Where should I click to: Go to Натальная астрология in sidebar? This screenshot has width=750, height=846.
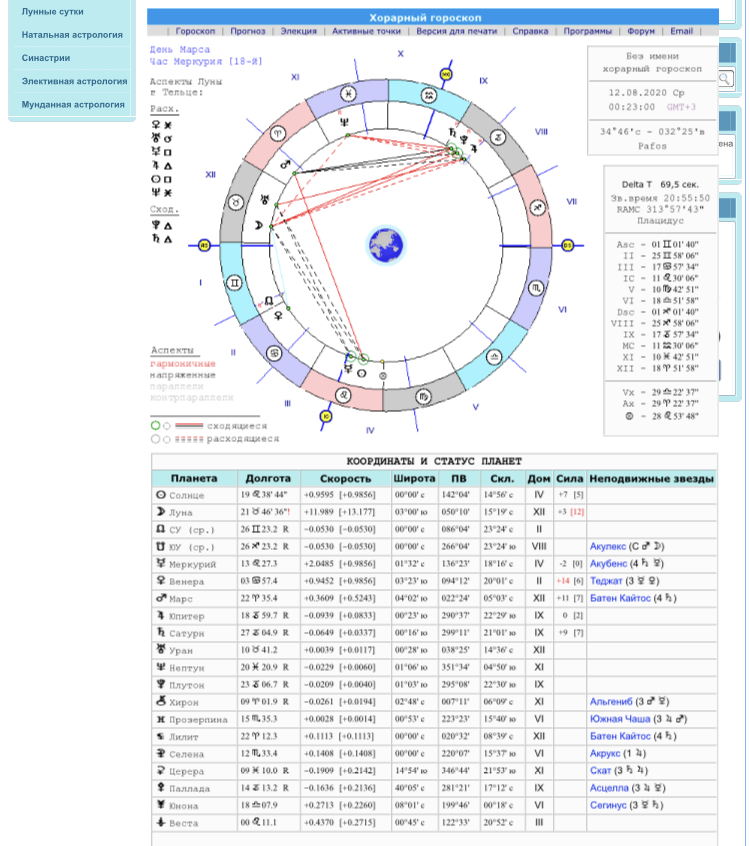pos(72,35)
